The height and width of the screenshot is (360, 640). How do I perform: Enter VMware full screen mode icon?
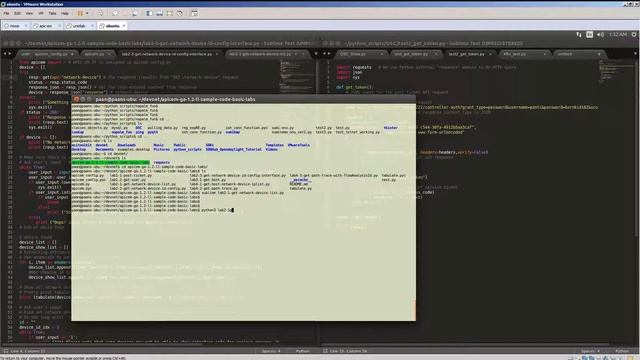(170, 13)
